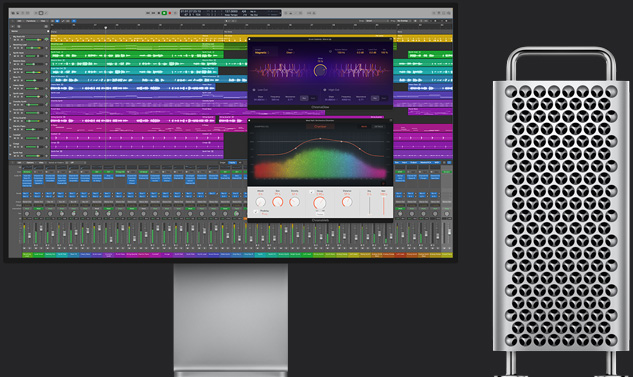Enable the Low Cut power icon in ChromaGlow
Image resolution: width=633 pixels, height=377 pixels.
[x=254, y=90]
